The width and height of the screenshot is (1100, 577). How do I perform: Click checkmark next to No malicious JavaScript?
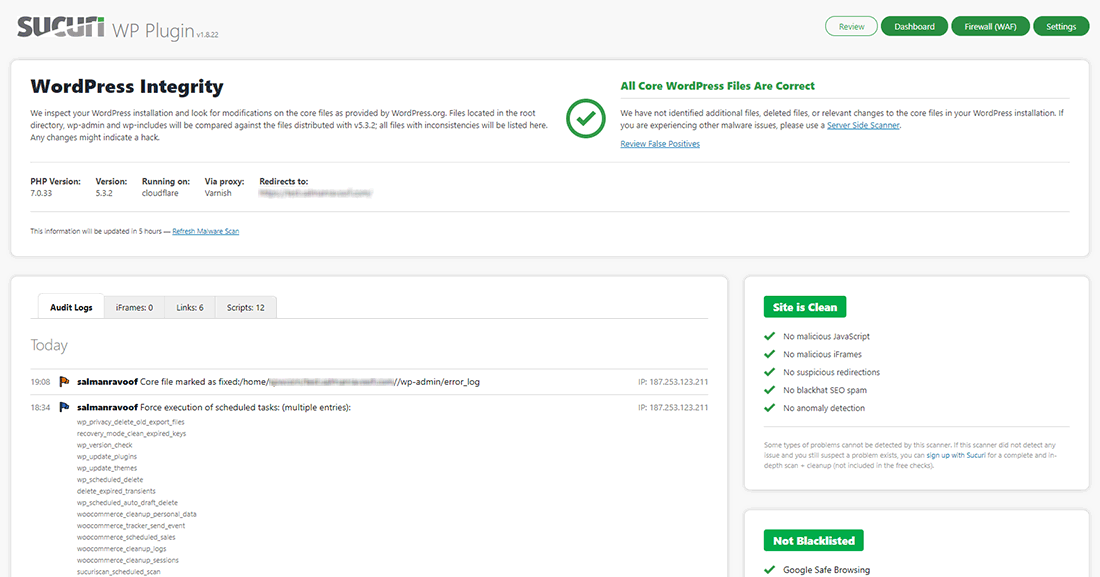pos(769,337)
